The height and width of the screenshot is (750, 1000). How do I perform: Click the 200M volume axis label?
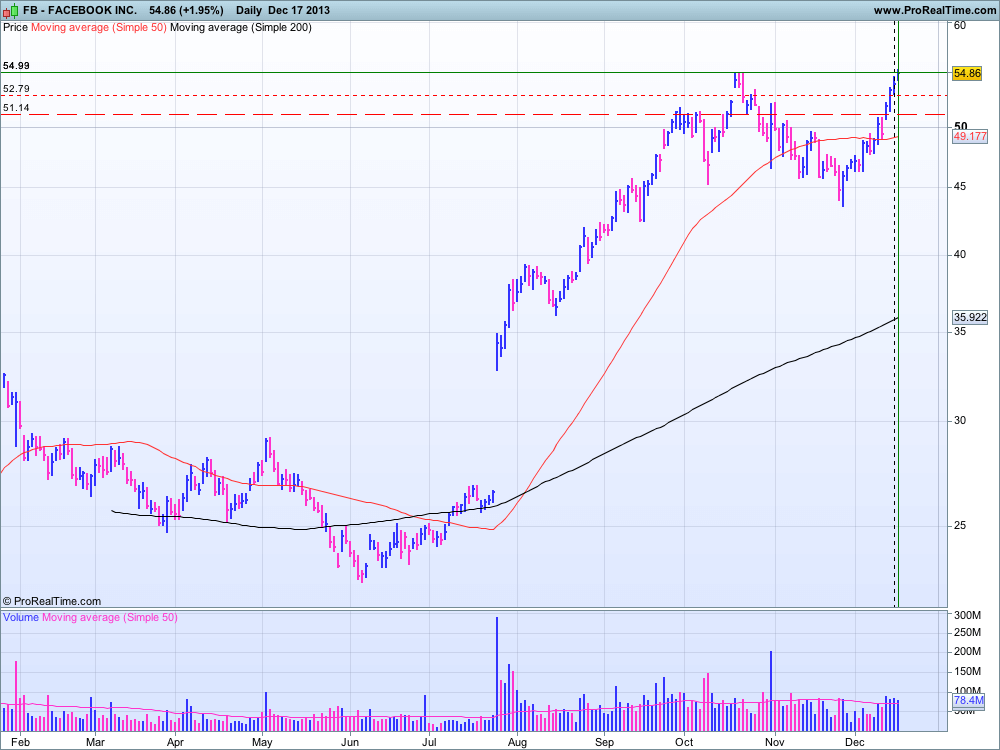click(x=967, y=651)
